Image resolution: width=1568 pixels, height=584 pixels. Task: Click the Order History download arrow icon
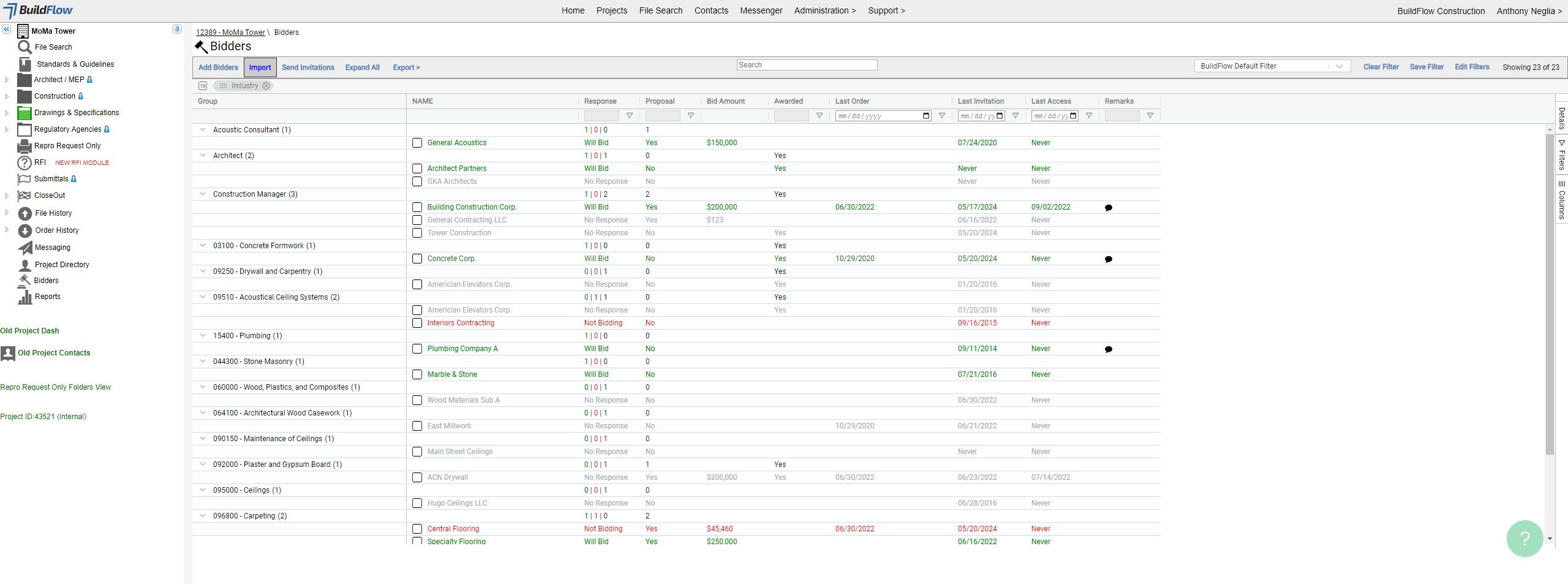(x=25, y=230)
